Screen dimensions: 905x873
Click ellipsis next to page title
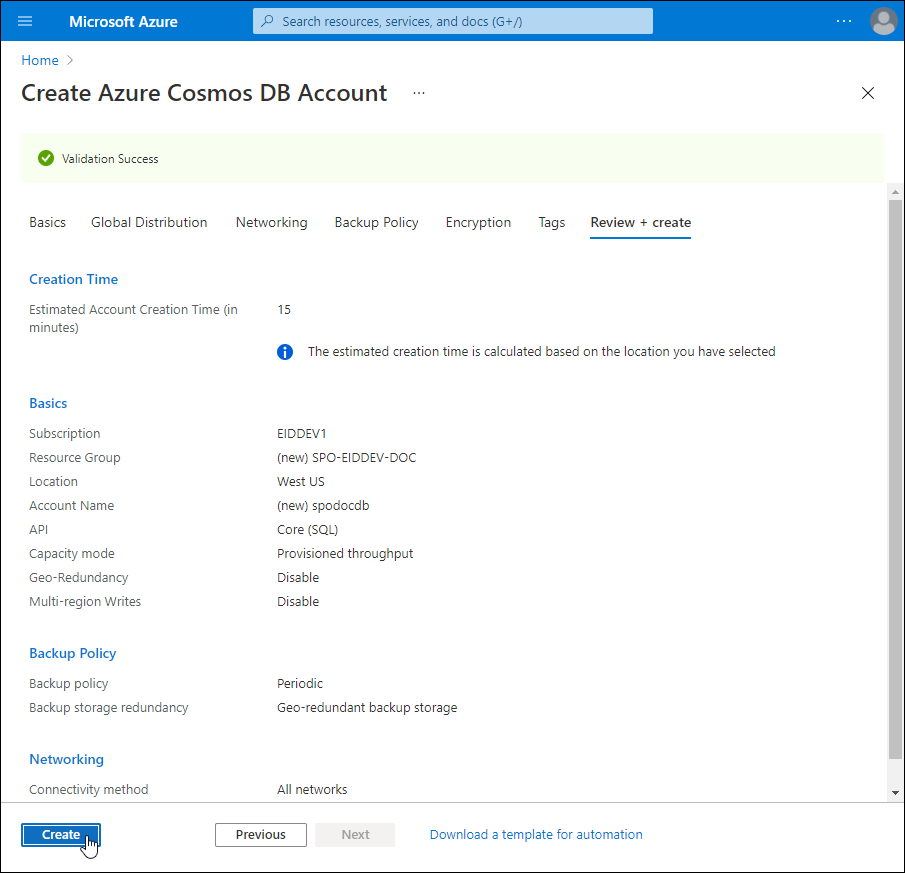(419, 93)
